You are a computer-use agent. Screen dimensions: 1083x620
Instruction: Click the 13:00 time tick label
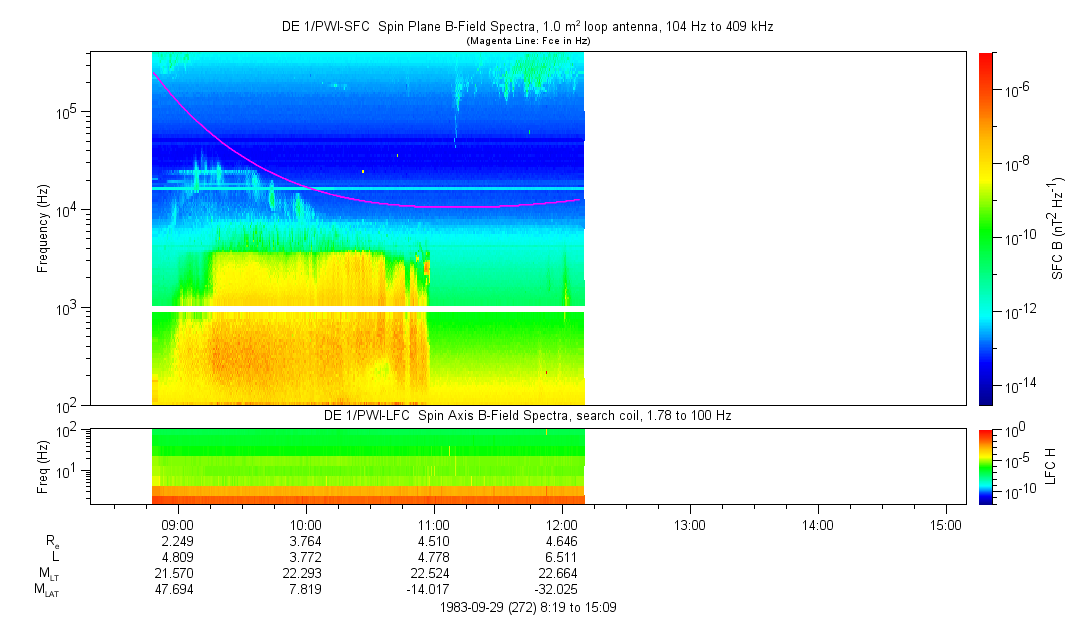(690, 524)
